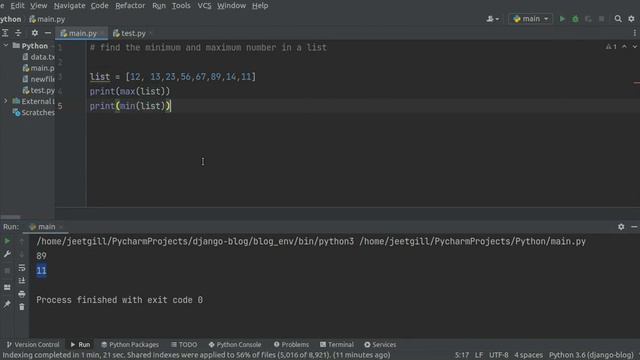Open Run tool window button
The width and height of the screenshot is (640, 360).
click(80, 344)
